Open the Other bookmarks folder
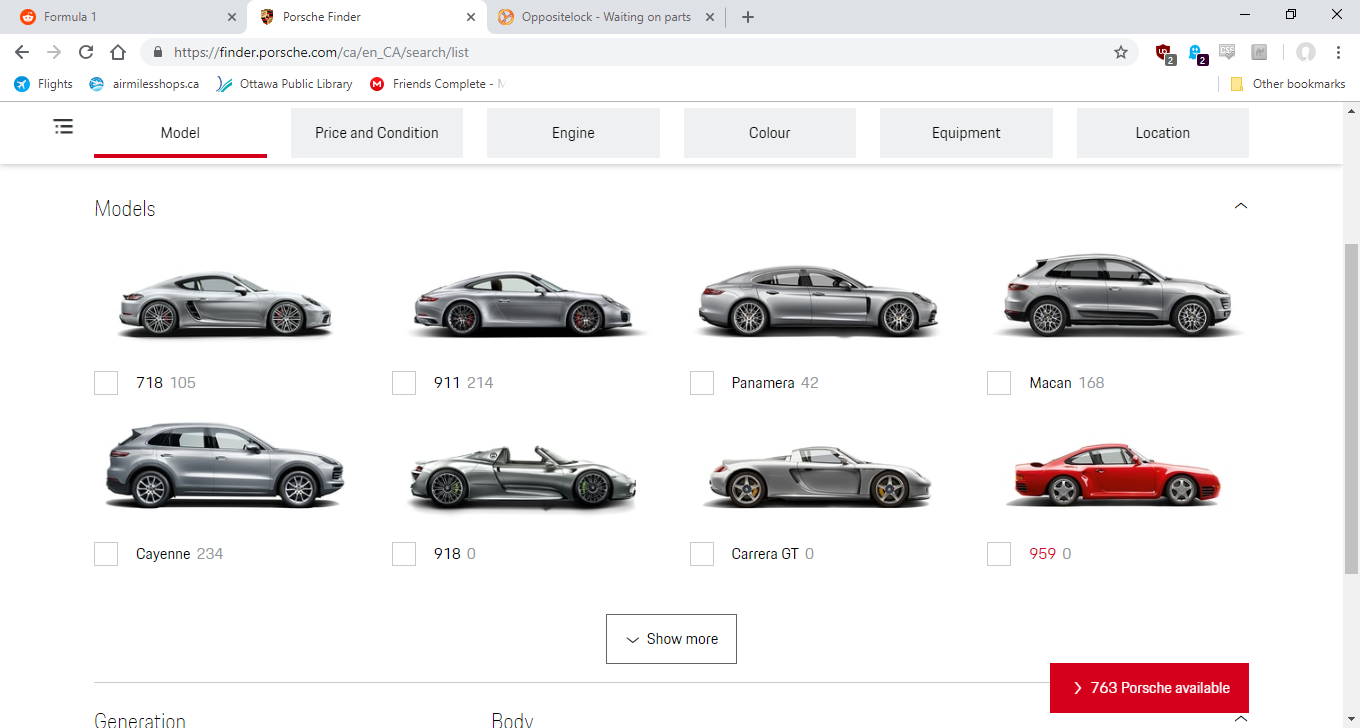The height and width of the screenshot is (728, 1360). coord(1288,84)
